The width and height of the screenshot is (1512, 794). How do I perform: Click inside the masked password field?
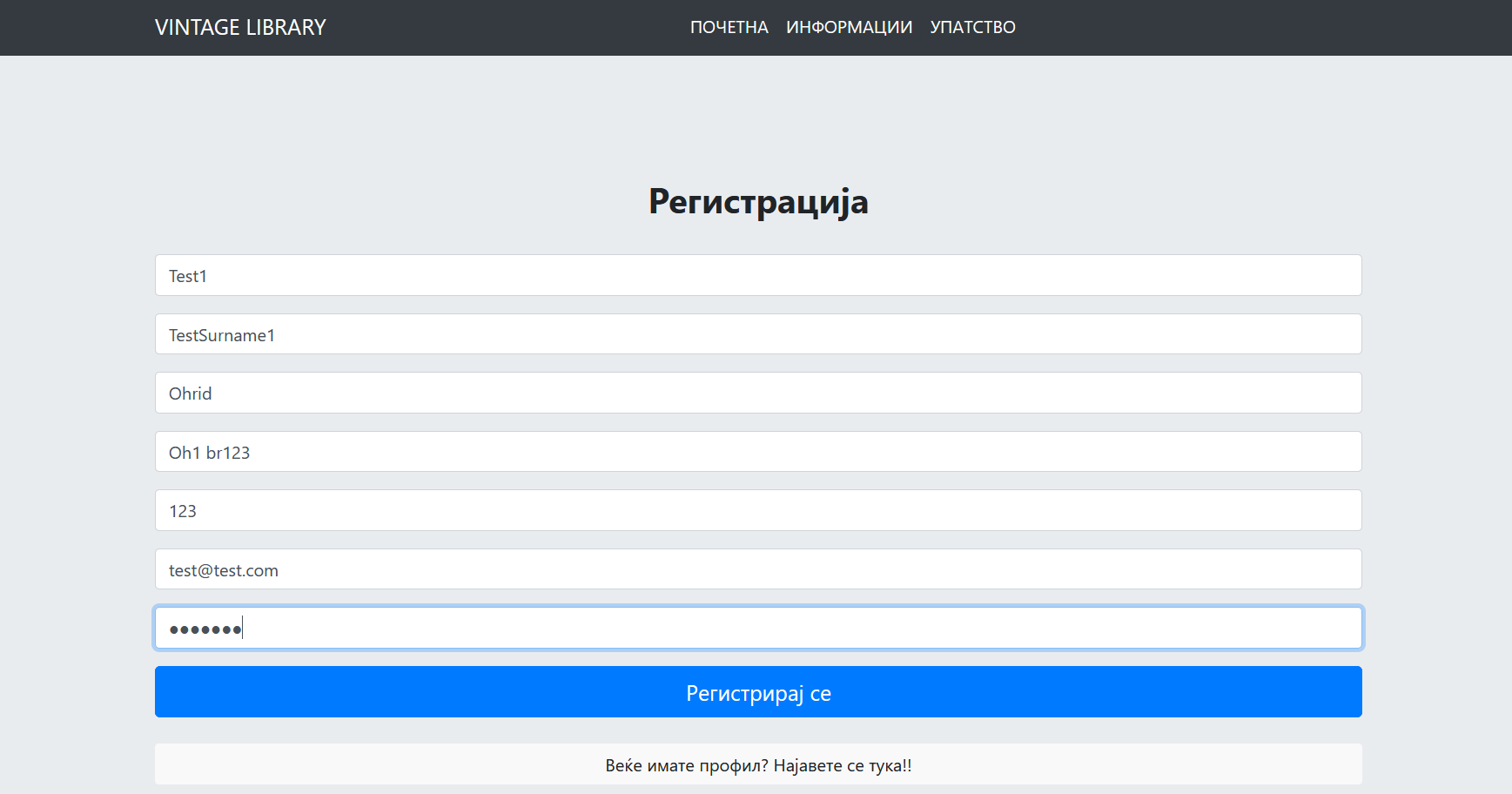757,628
